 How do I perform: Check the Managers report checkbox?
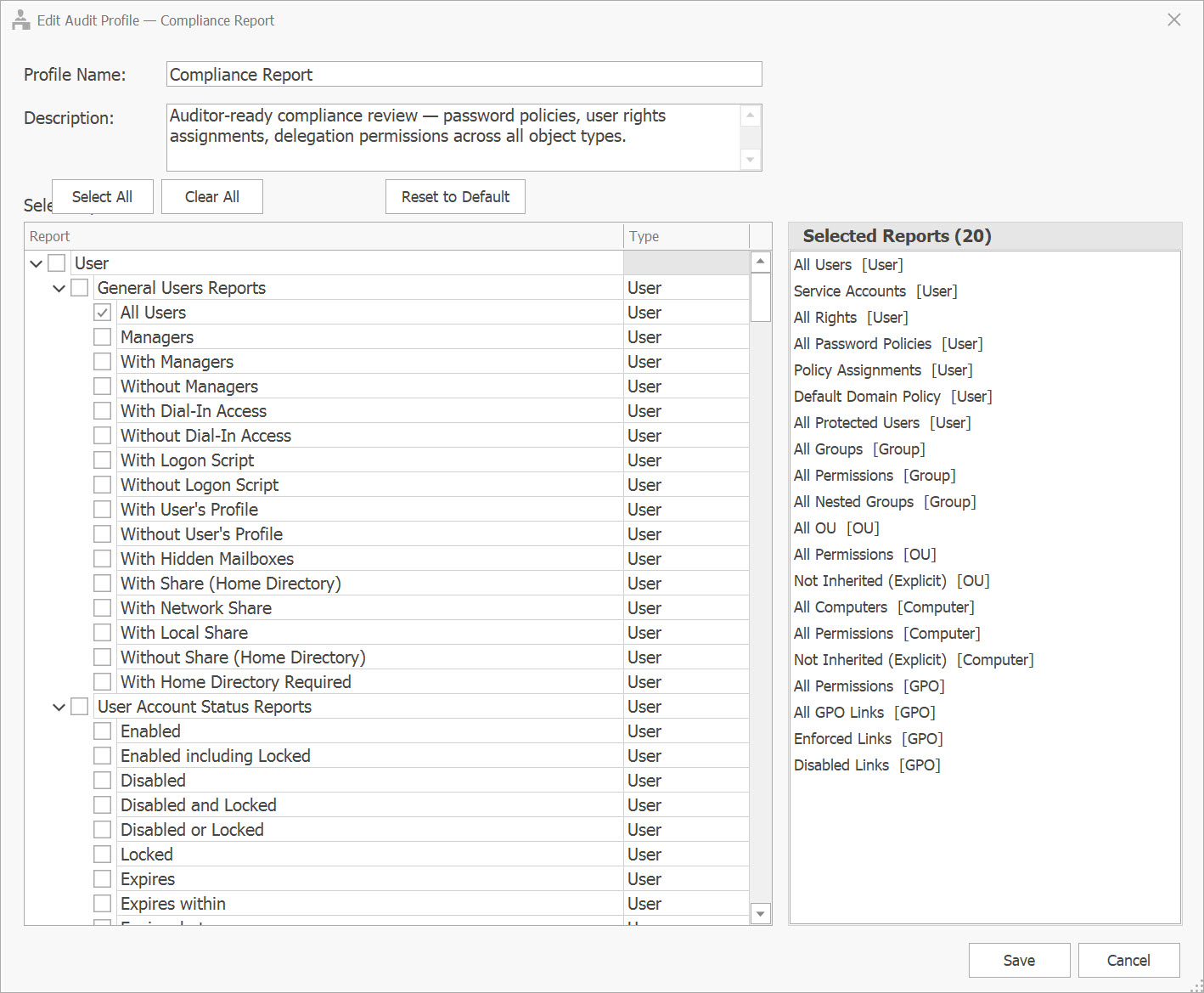click(x=102, y=336)
